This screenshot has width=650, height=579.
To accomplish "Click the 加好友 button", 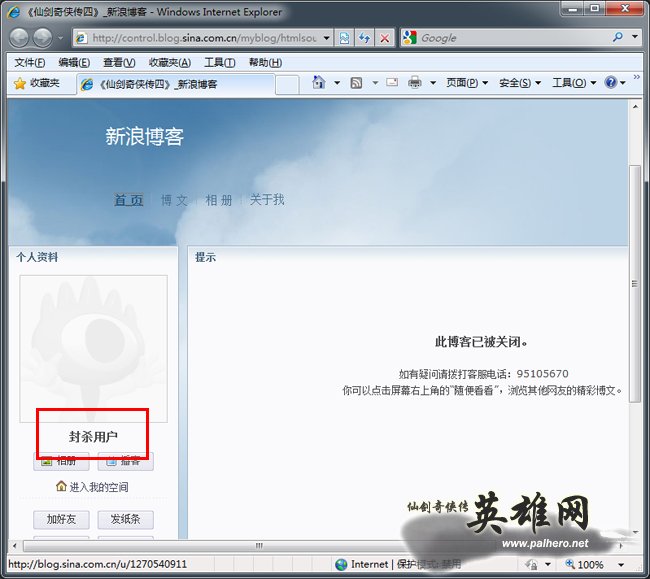I will (61, 519).
